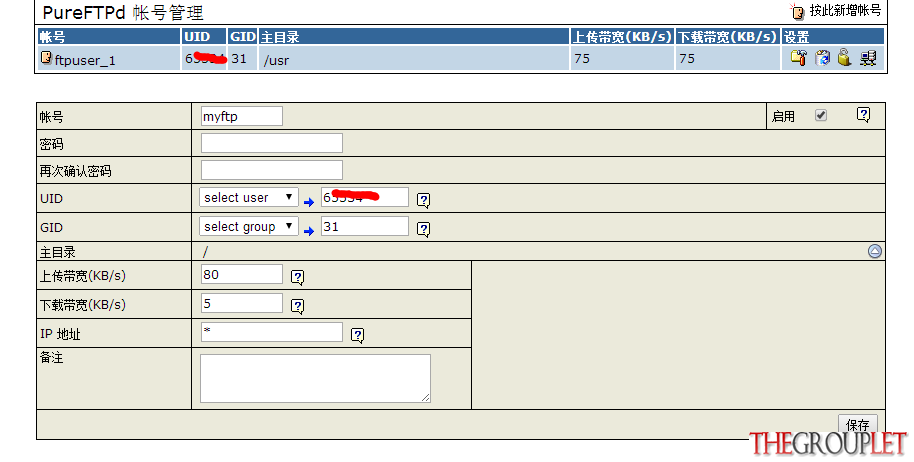Click the ftpuser_1 account name
This screenshot has height=462, width=914.
tap(85, 60)
